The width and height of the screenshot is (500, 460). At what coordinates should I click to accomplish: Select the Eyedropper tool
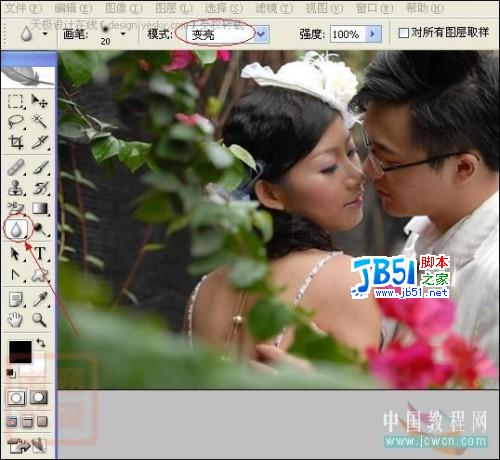click(40, 300)
